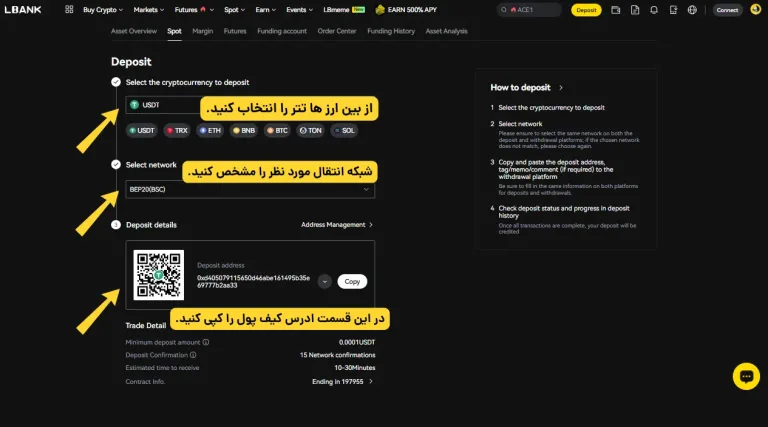Open Contract Info ending in 197955
This screenshot has height=427, width=768.
coord(342,381)
